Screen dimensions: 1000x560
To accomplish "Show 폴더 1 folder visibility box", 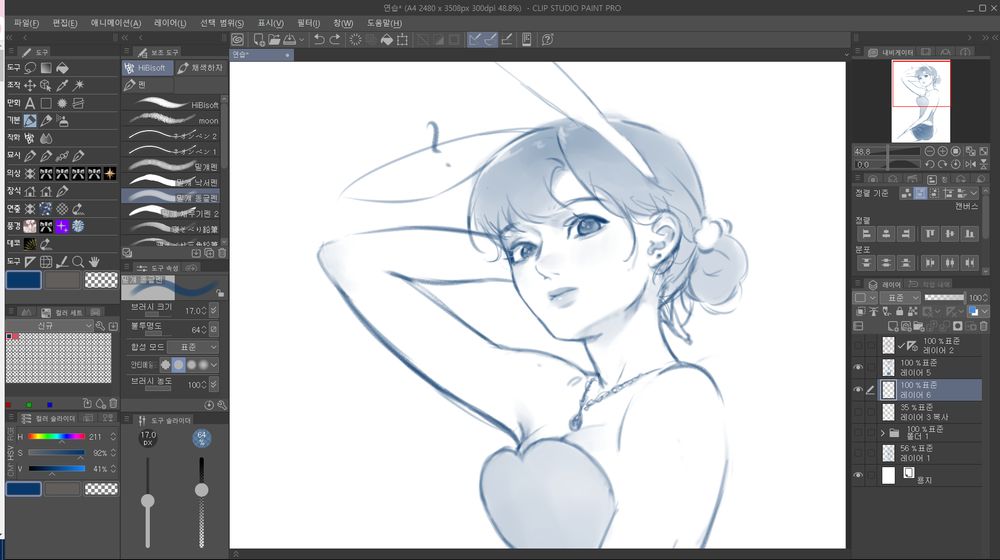I will (858, 433).
